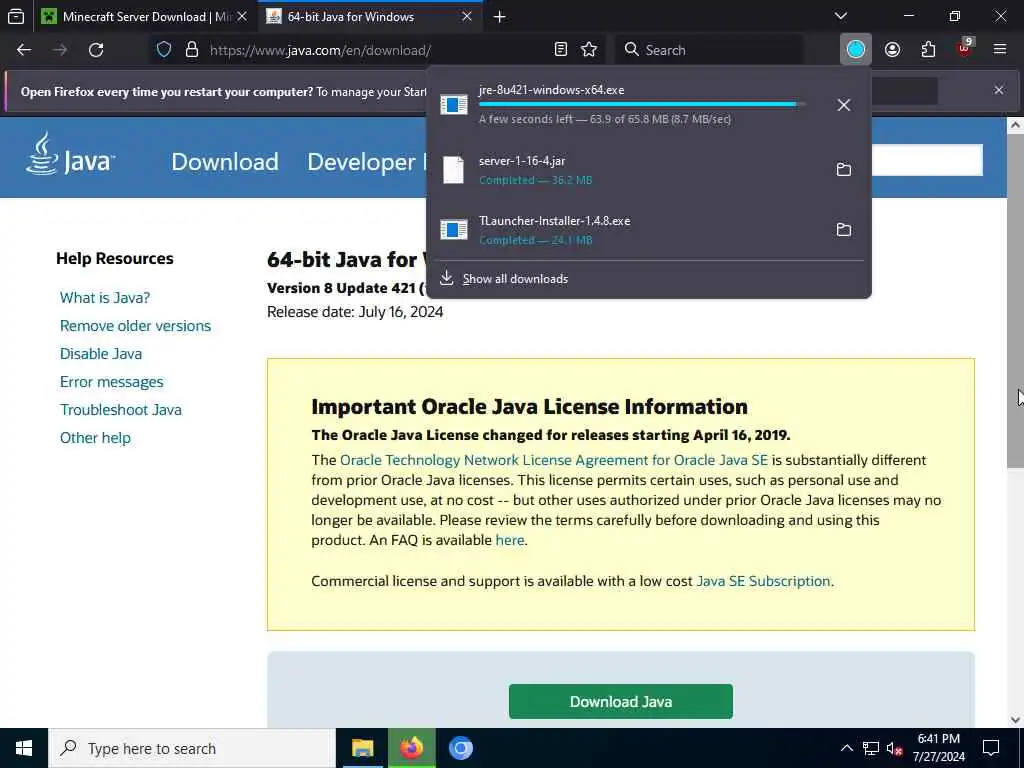The image size is (1024, 768).
Task: Click the Java site search field
Action: pos(926,160)
